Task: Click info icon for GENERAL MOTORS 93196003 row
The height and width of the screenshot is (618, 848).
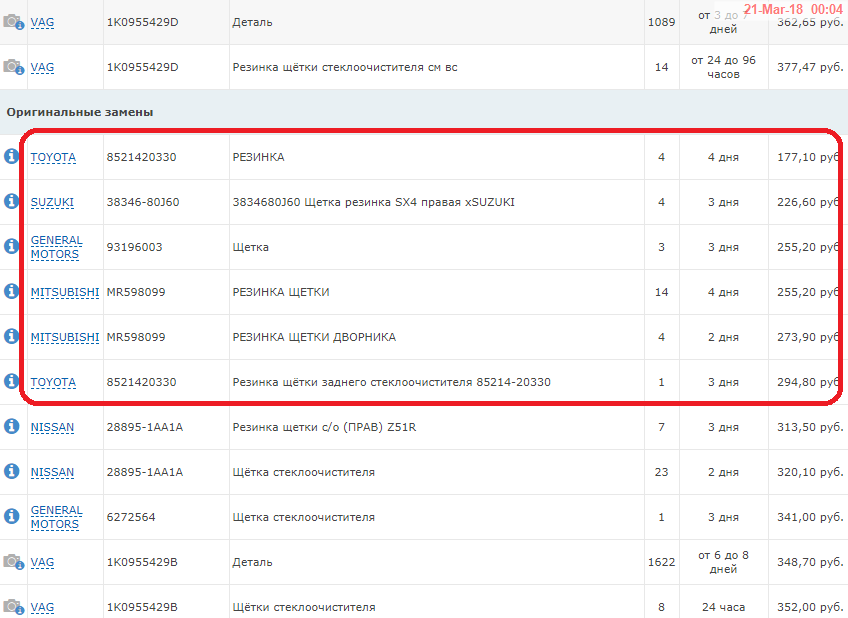Action: point(11,247)
